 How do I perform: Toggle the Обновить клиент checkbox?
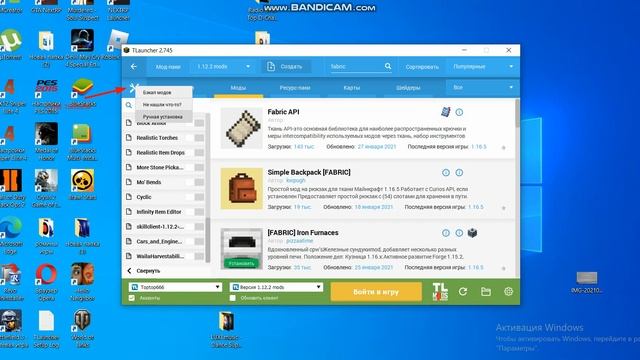(232, 298)
